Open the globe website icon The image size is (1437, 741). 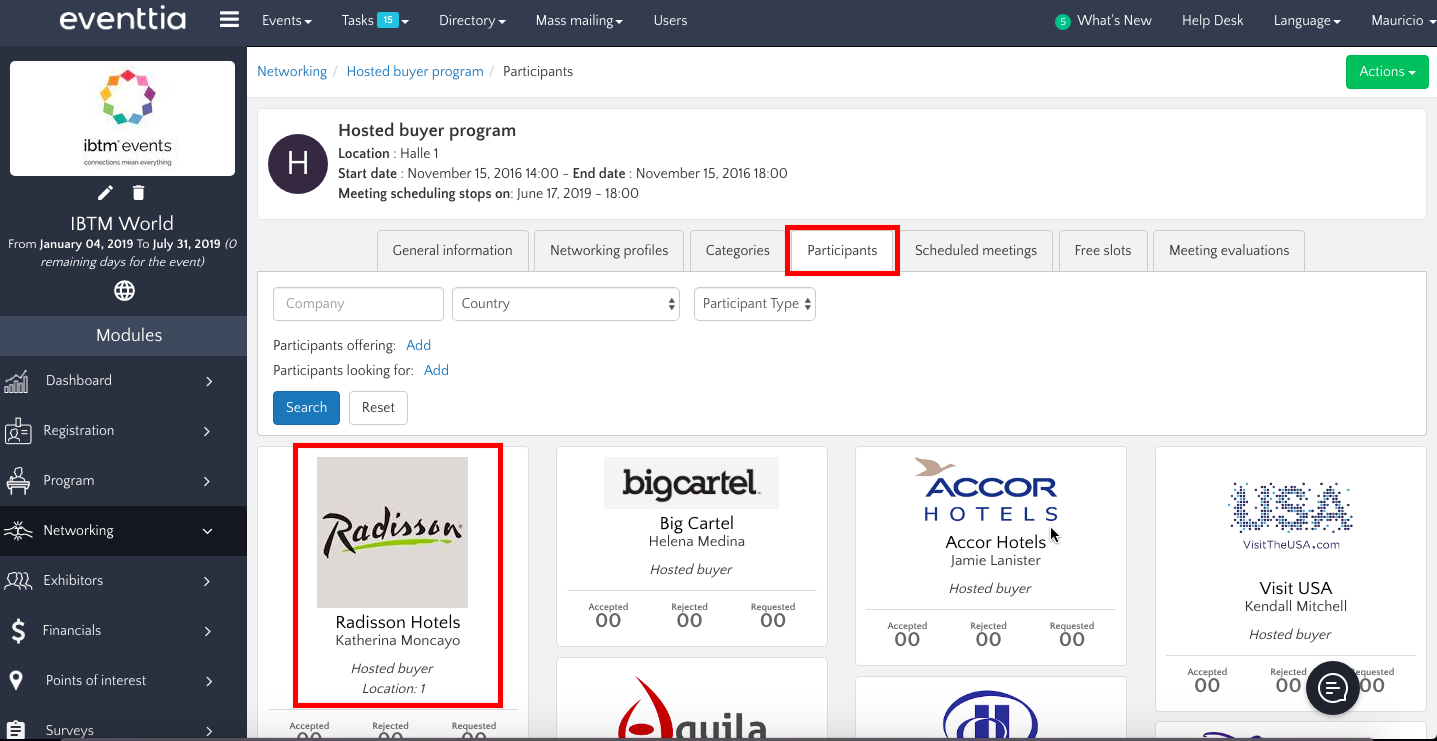point(124,291)
